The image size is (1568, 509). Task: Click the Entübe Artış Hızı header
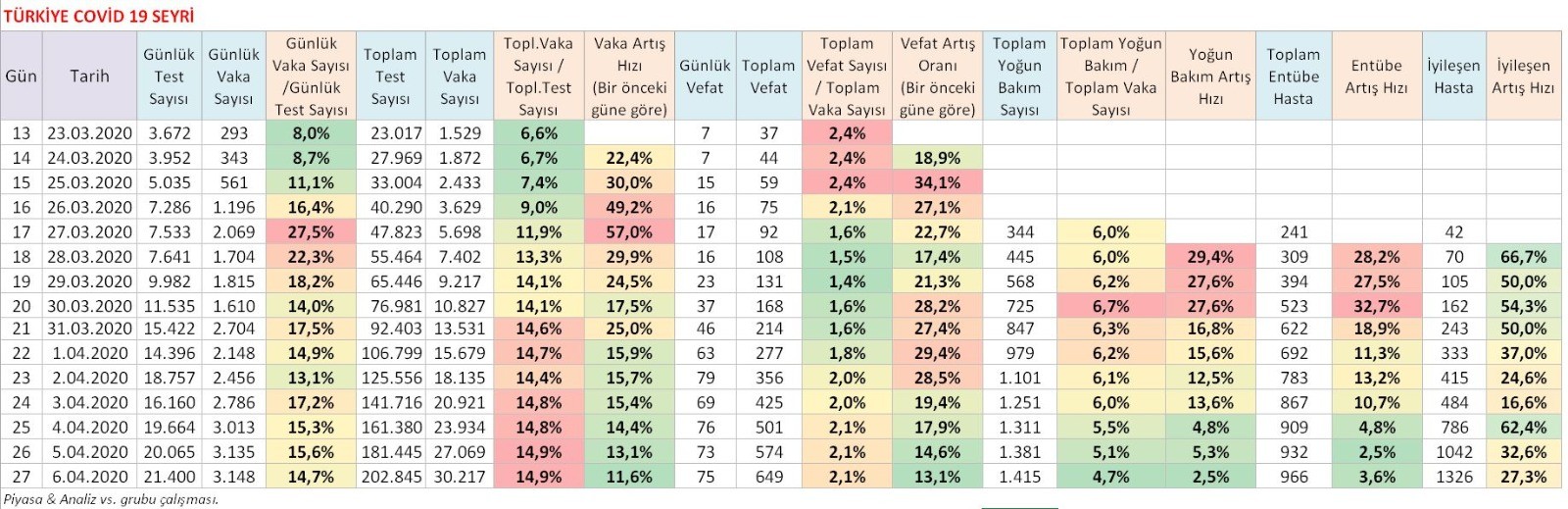[x=1376, y=76]
